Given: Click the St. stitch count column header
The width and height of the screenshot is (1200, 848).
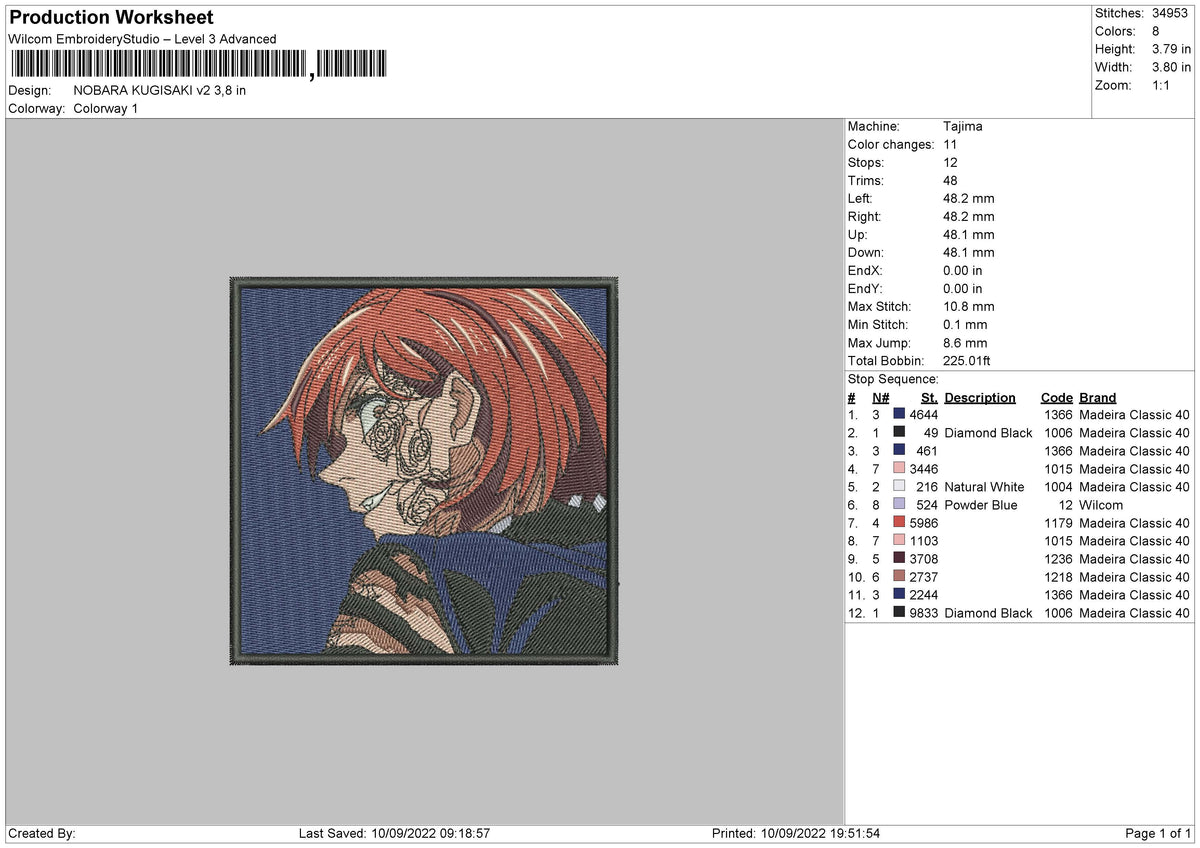Looking at the screenshot, I should click(929, 398).
